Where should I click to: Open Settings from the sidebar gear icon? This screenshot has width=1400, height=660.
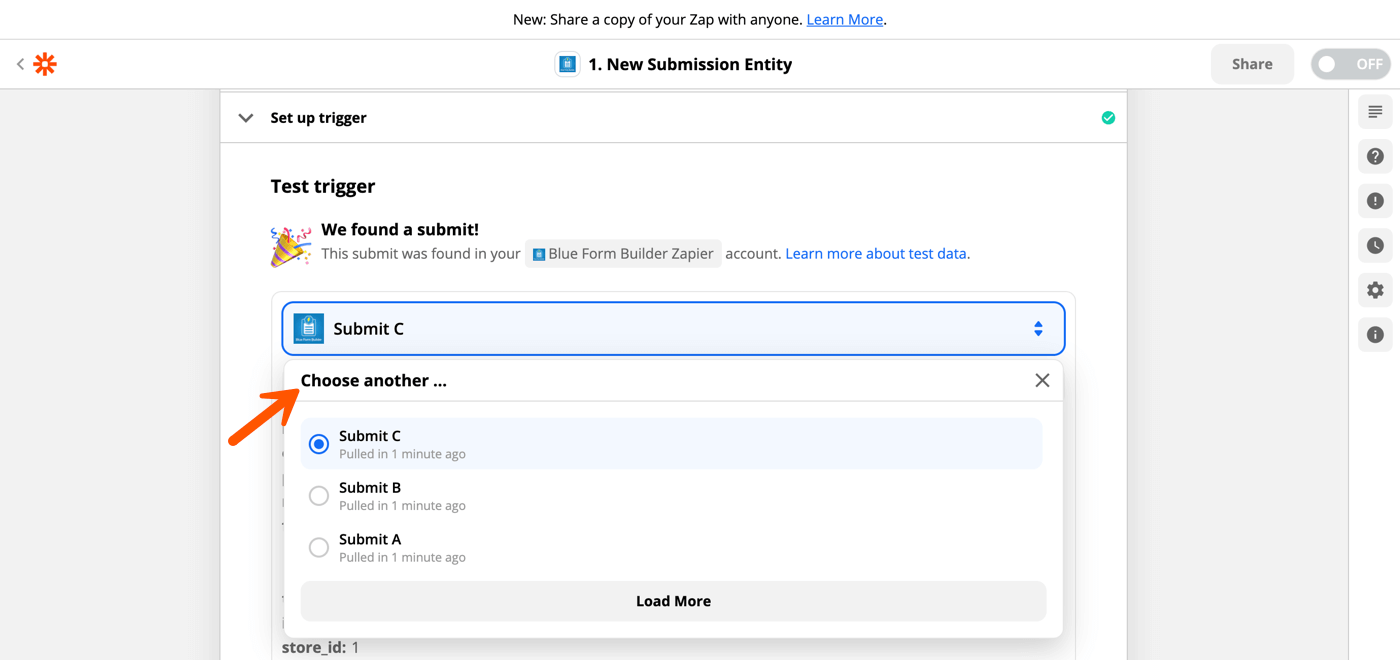[x=1374, y=290]
